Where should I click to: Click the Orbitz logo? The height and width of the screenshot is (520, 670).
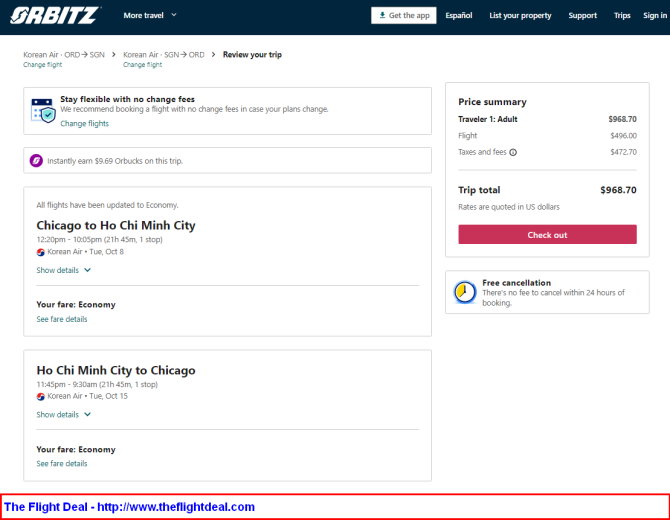tap(55, 15)
